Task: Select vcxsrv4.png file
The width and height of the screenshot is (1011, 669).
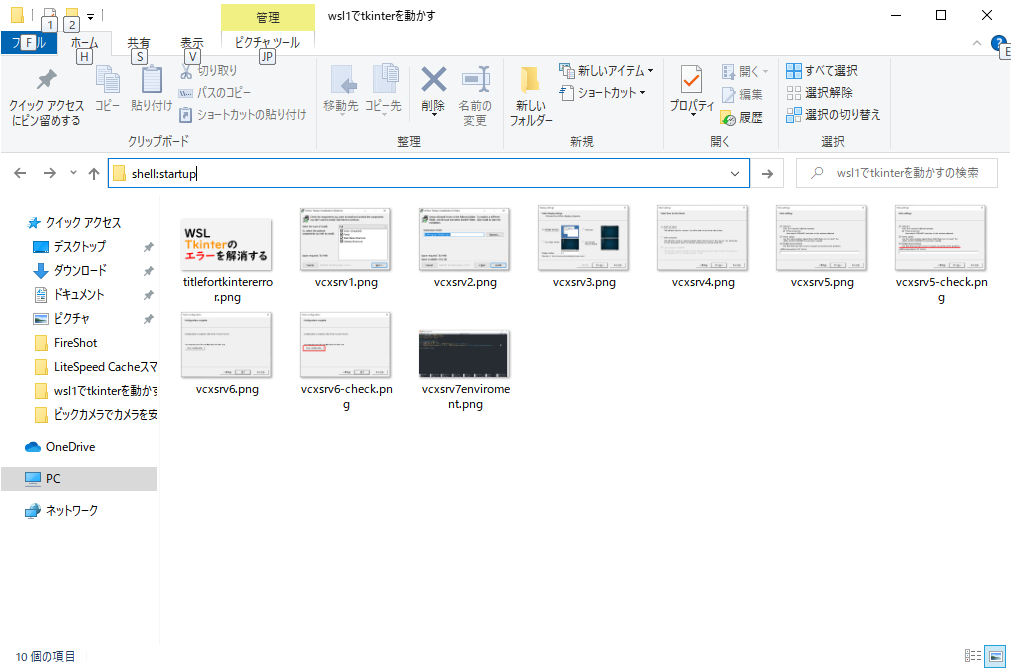Action: pos(703,248)
